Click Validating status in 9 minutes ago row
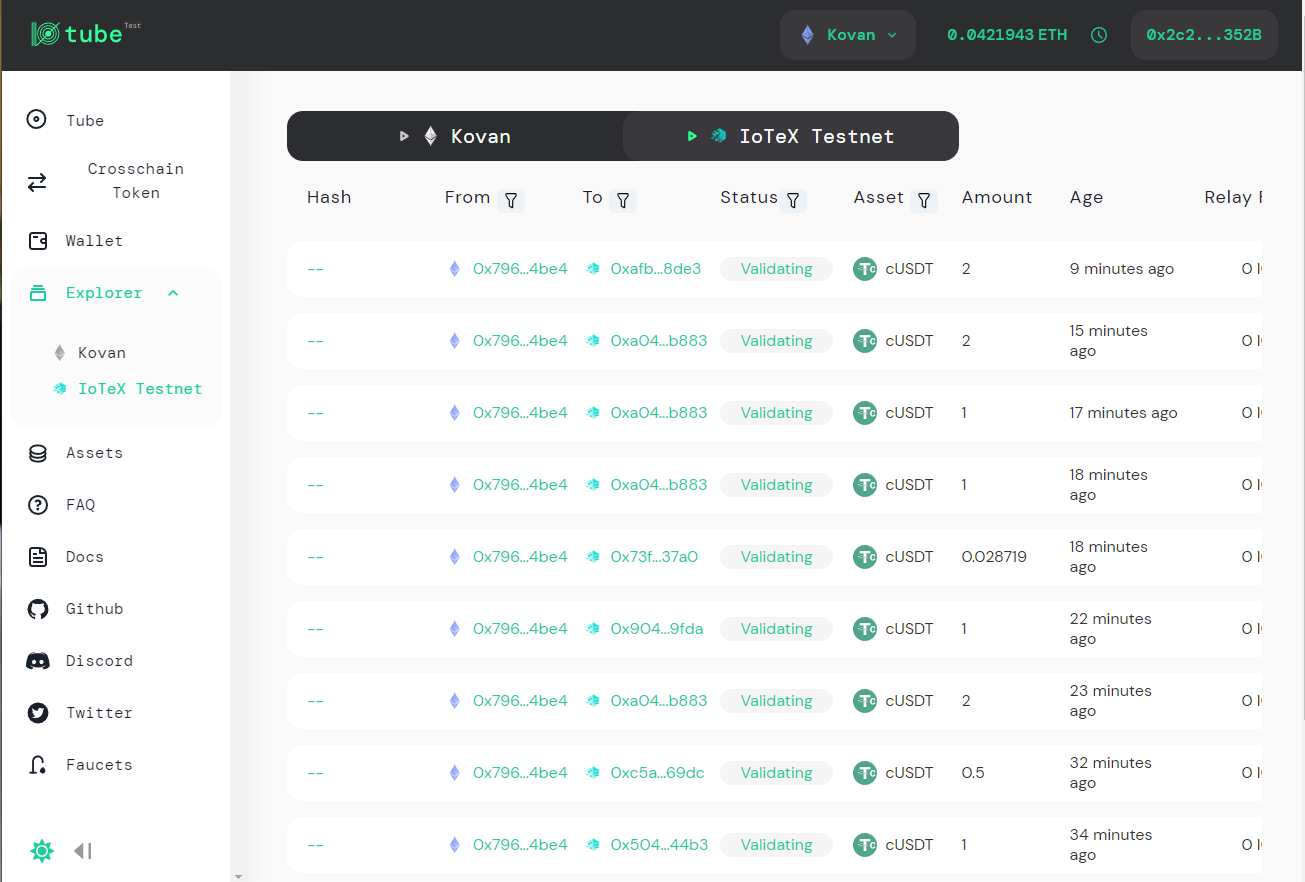1305x882 pixels. [x=776, y=269]
